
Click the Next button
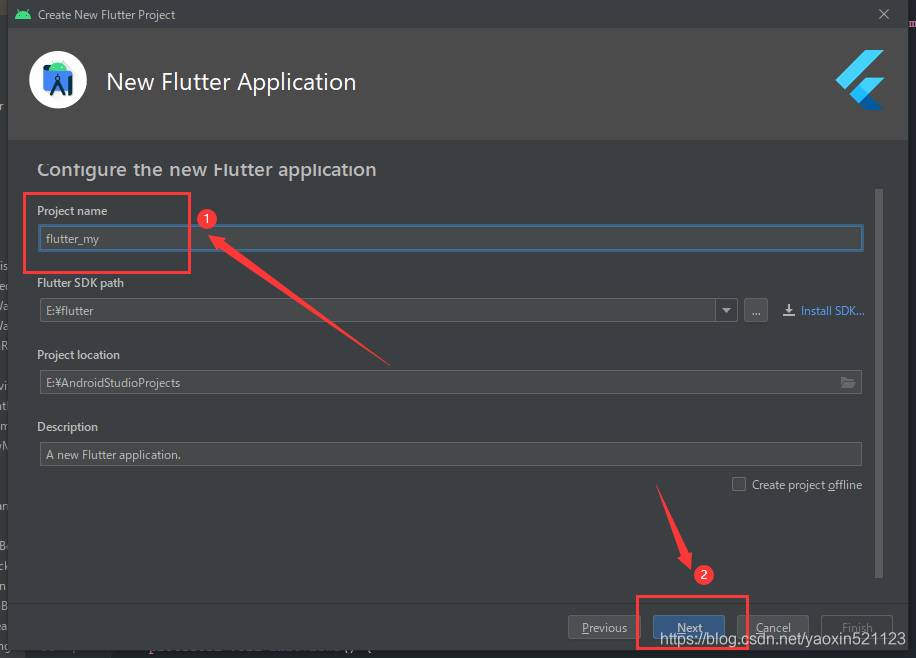pos(689,628)
